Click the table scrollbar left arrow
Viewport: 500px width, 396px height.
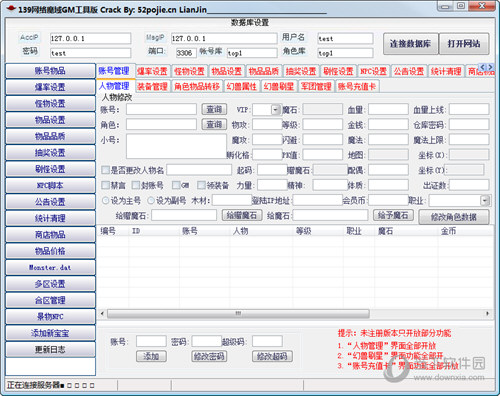[x=102, y=313]
